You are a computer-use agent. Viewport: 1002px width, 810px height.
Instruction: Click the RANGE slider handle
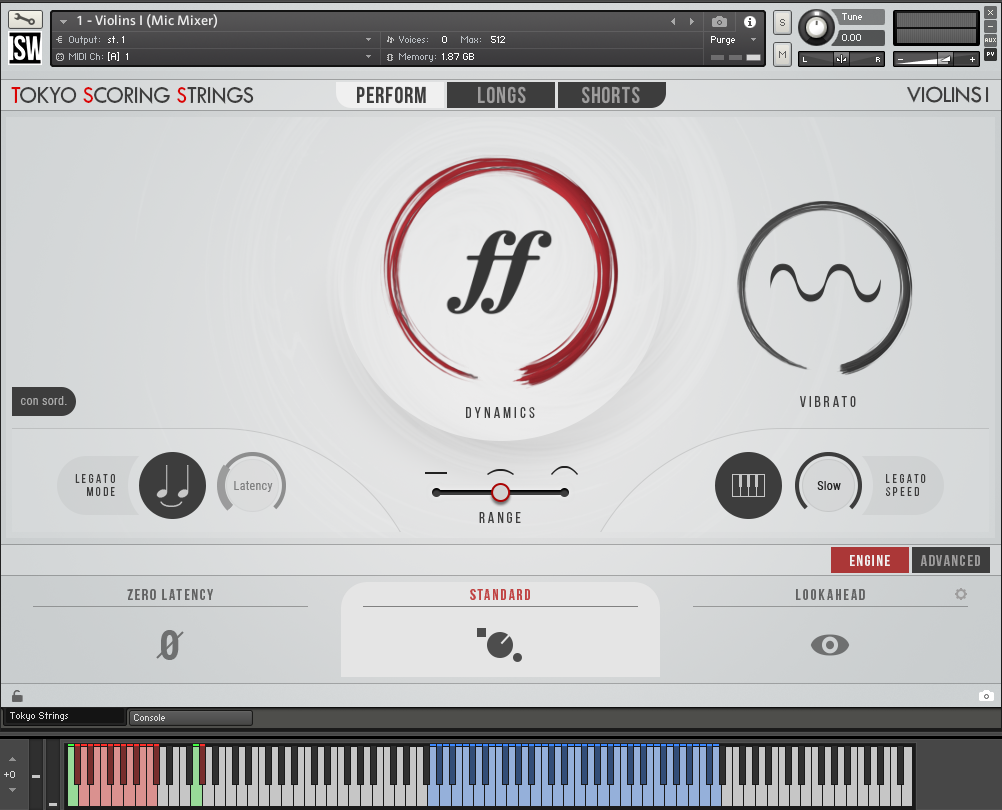[500, 493]
